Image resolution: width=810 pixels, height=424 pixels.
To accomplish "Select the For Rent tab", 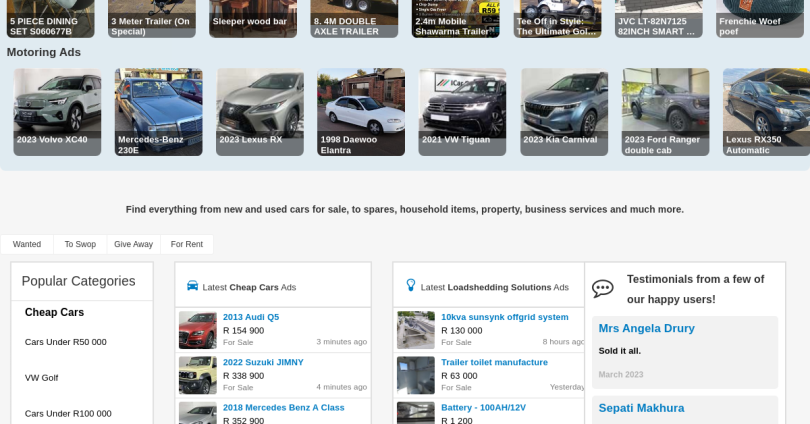I will tap(186, 244).
